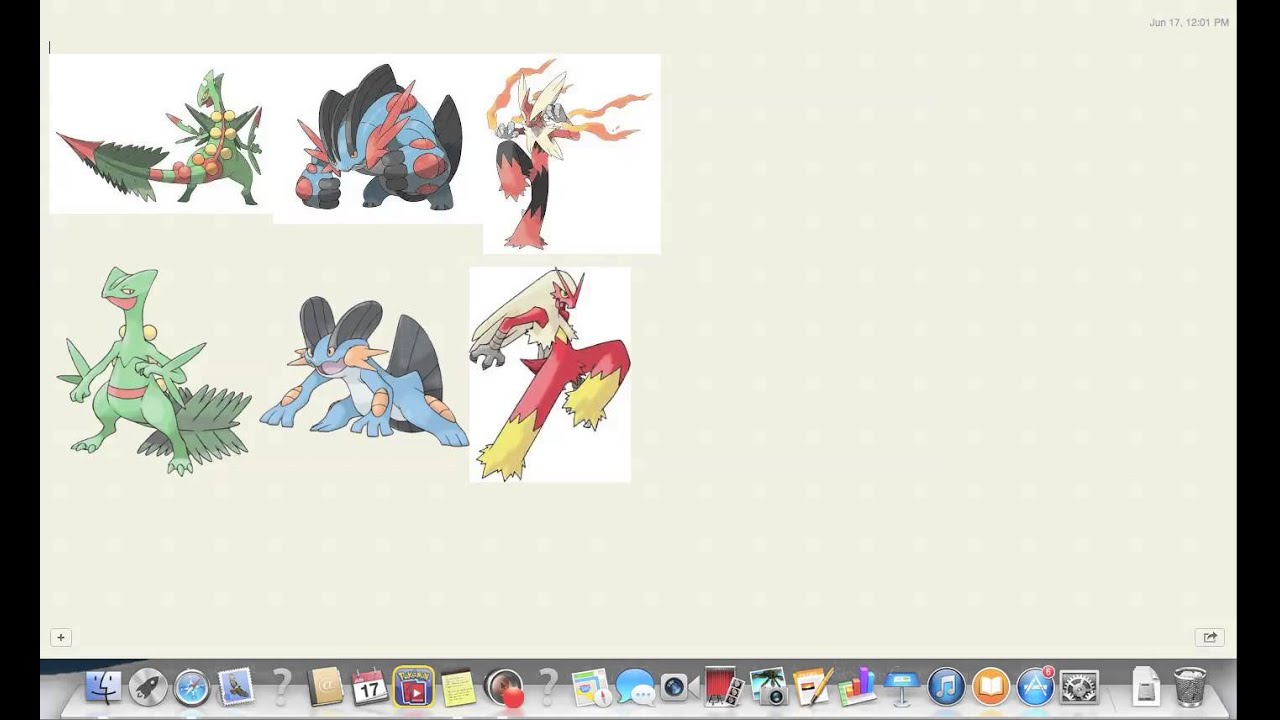
Task: Open Messages speech bubble icon
Action: [635, 687]
